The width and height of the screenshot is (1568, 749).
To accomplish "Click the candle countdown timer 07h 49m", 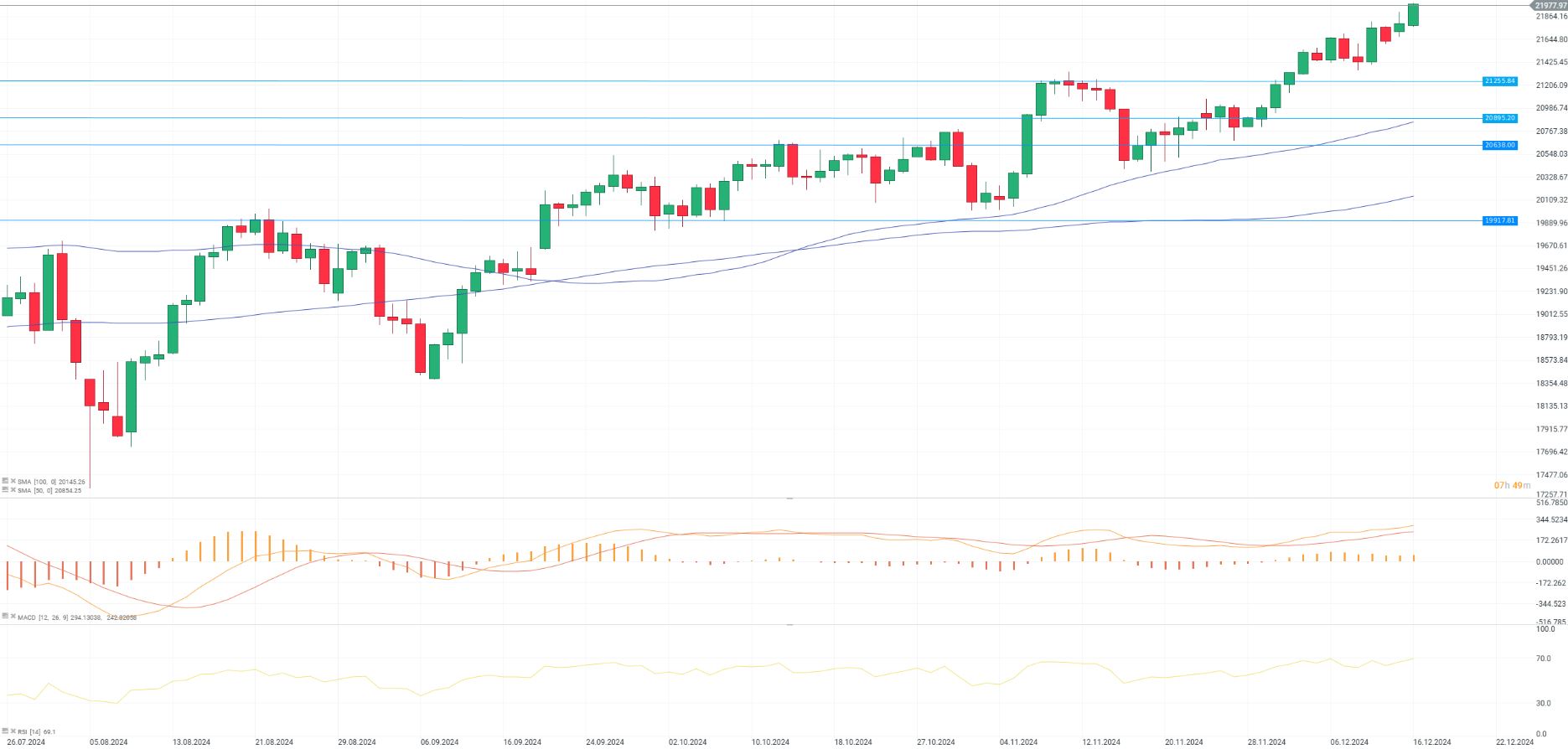I will click(x=1512, y=486).
